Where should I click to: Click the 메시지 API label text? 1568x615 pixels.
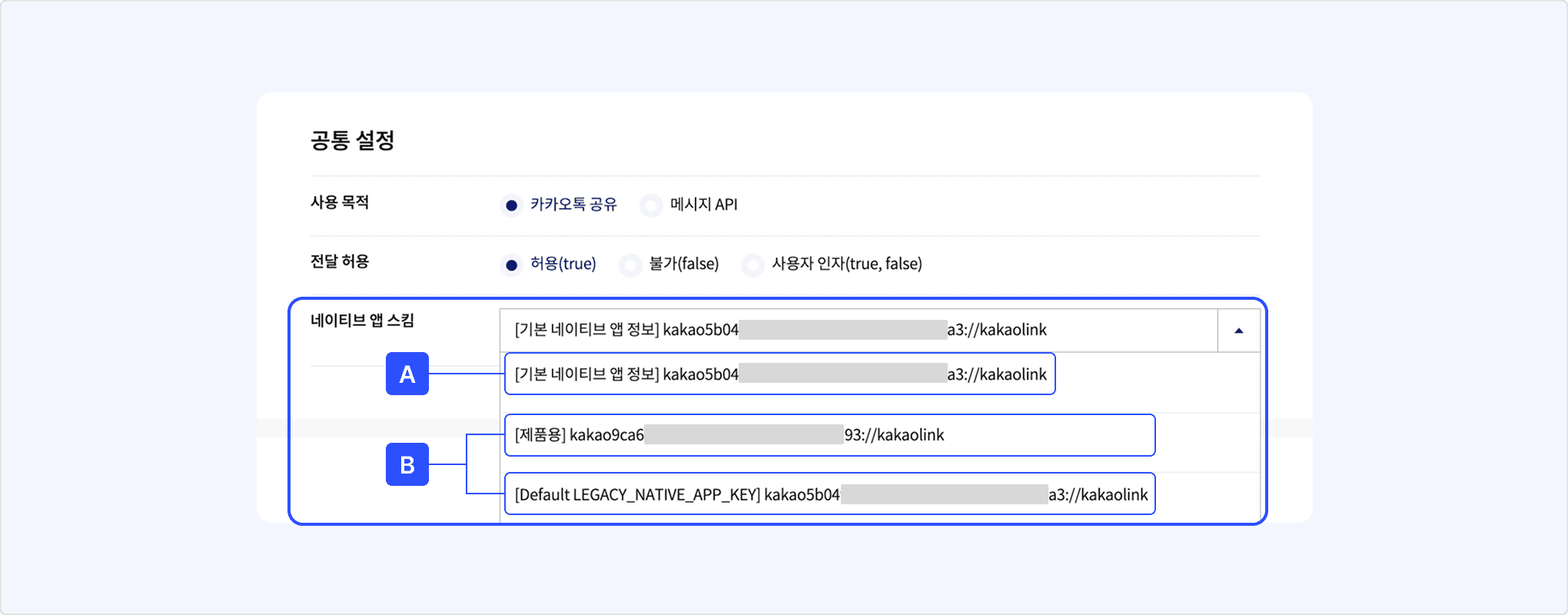(703, 204)
